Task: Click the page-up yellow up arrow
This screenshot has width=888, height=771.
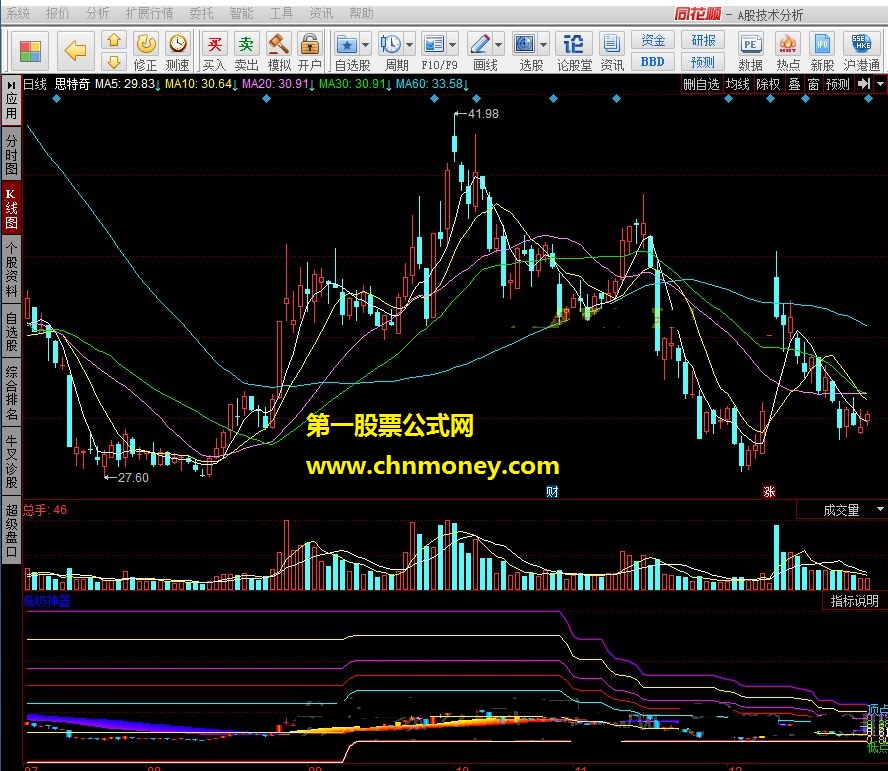Action: (x=114, y=40)
